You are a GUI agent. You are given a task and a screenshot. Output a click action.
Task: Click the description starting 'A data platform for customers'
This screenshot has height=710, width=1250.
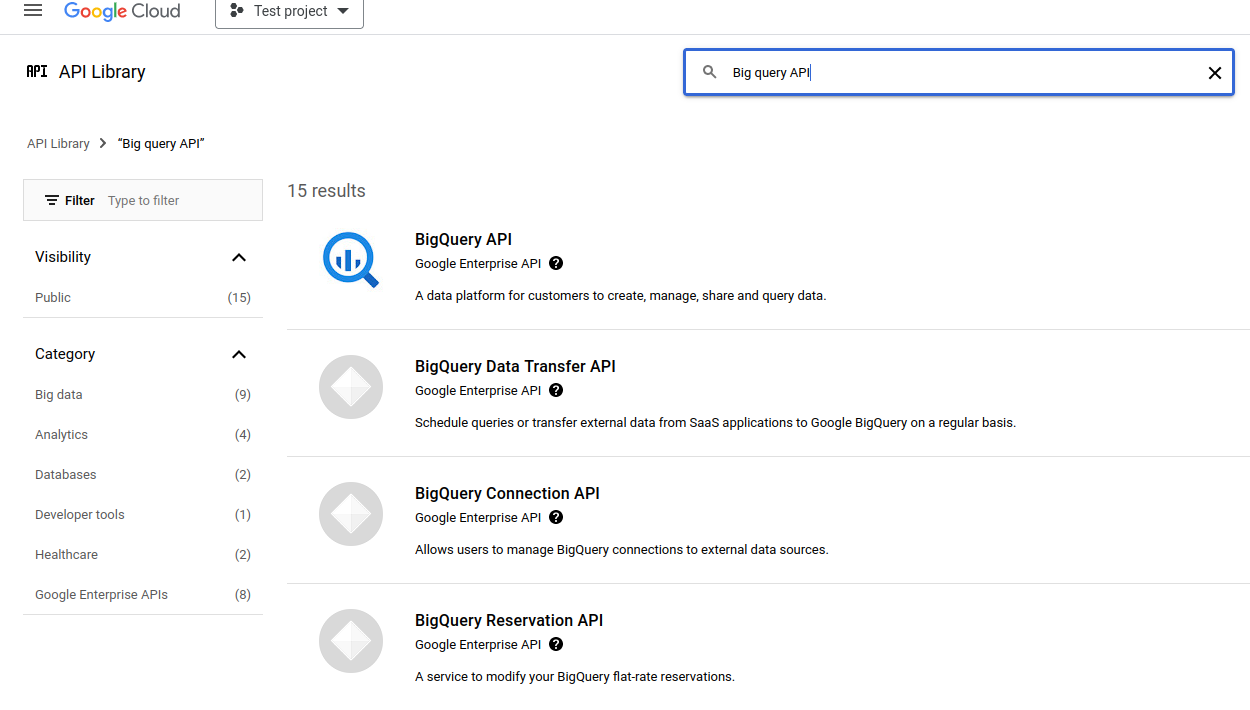point(620,296)
